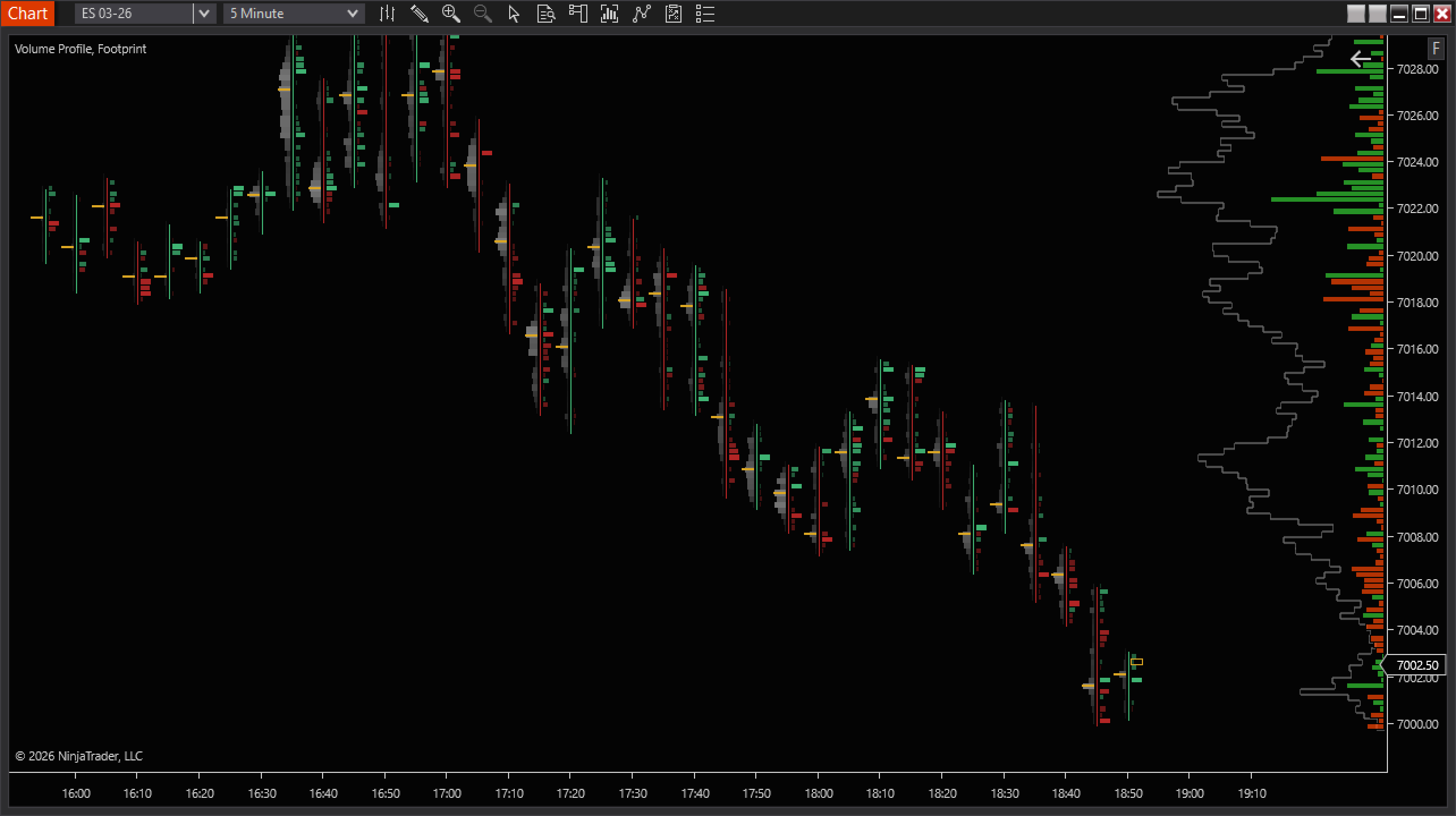The width and height of the screenshot is (1456, 816).
Task: Minimize the chart window
Action: 1399,14
